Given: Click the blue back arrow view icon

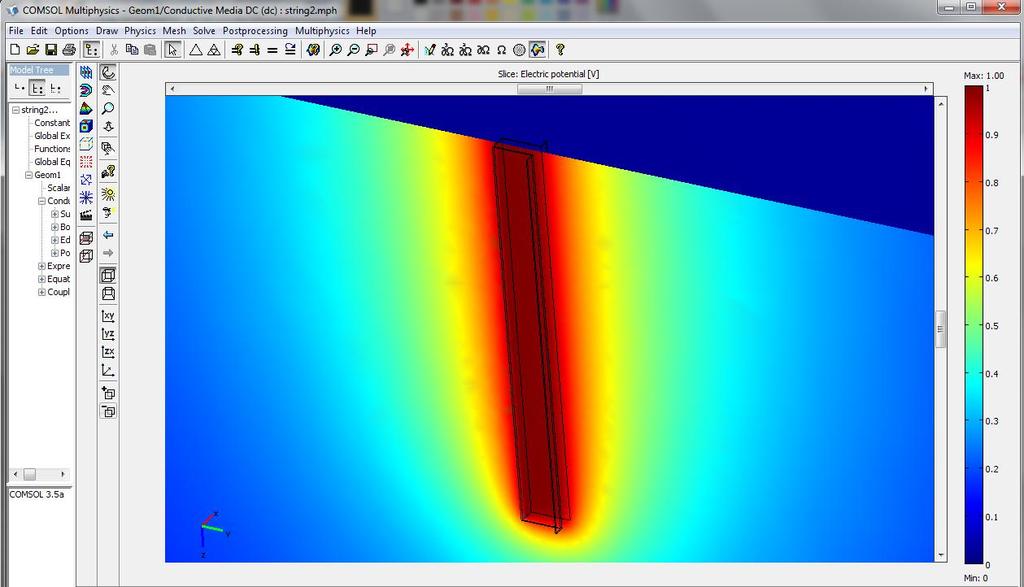Looking at the screenshot, I should click(x=108, y=234).
